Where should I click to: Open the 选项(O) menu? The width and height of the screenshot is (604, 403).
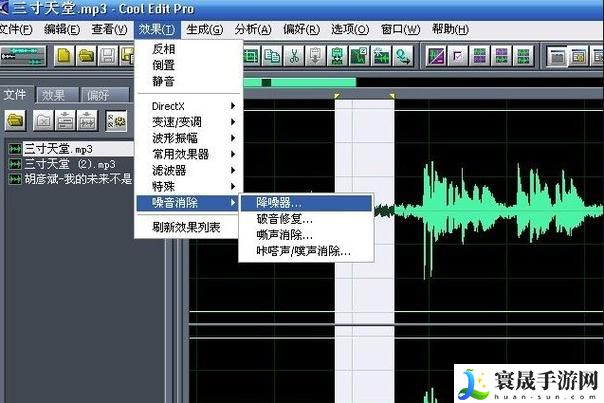point(350,29)
